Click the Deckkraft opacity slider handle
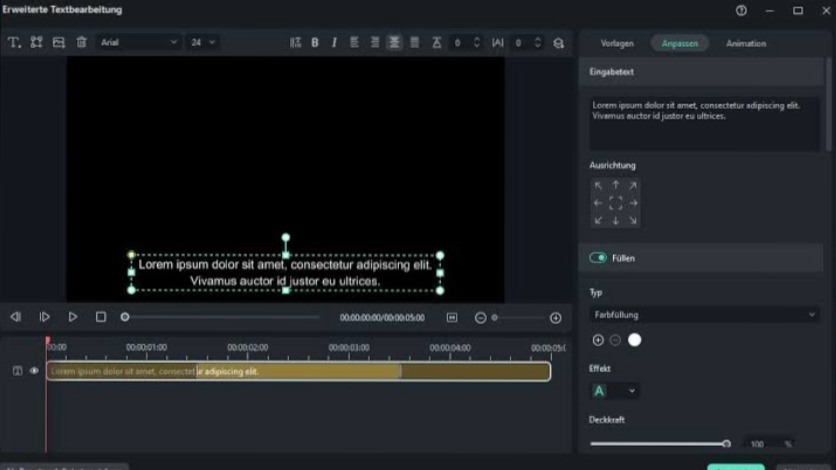The width and height of the screenshot is (836, 470). (x=726, y=444)
